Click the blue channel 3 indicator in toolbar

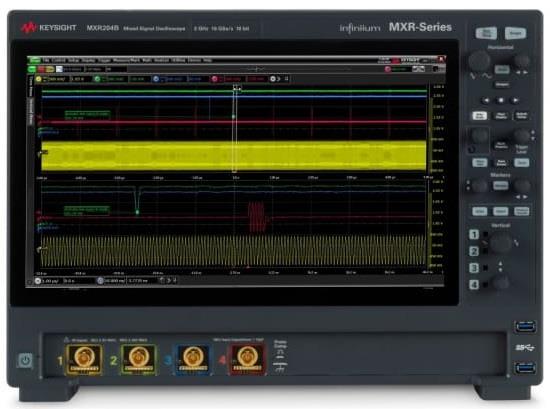pos(156,79)
